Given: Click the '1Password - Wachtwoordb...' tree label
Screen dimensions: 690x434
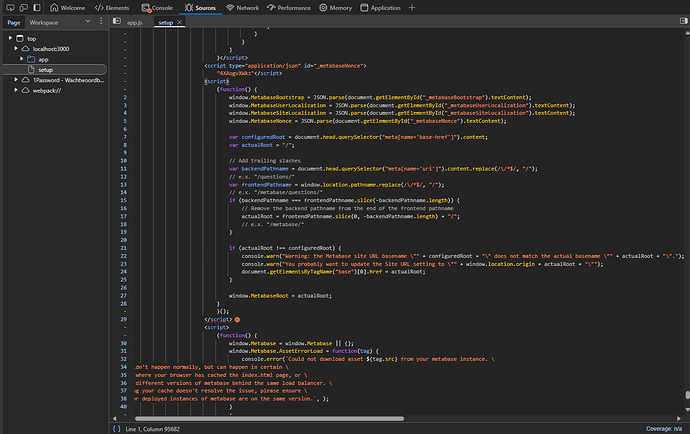Looking at the screenshot, I should (69, 80).
